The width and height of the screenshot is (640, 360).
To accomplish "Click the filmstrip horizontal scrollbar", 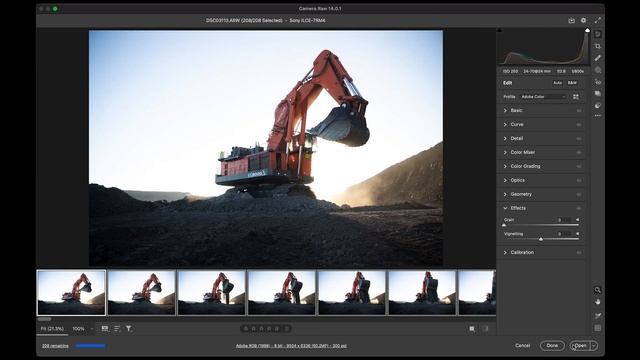I will pyautogui.click(x=44, y=319).
